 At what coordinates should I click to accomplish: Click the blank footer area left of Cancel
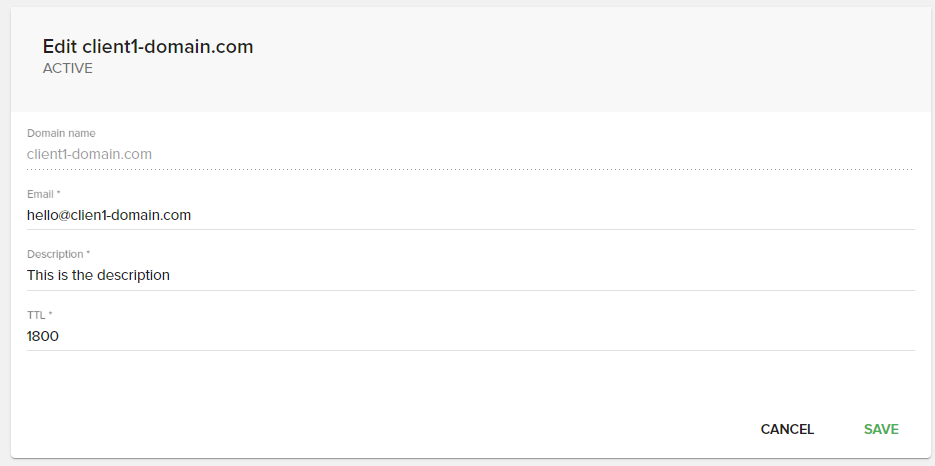400,429
